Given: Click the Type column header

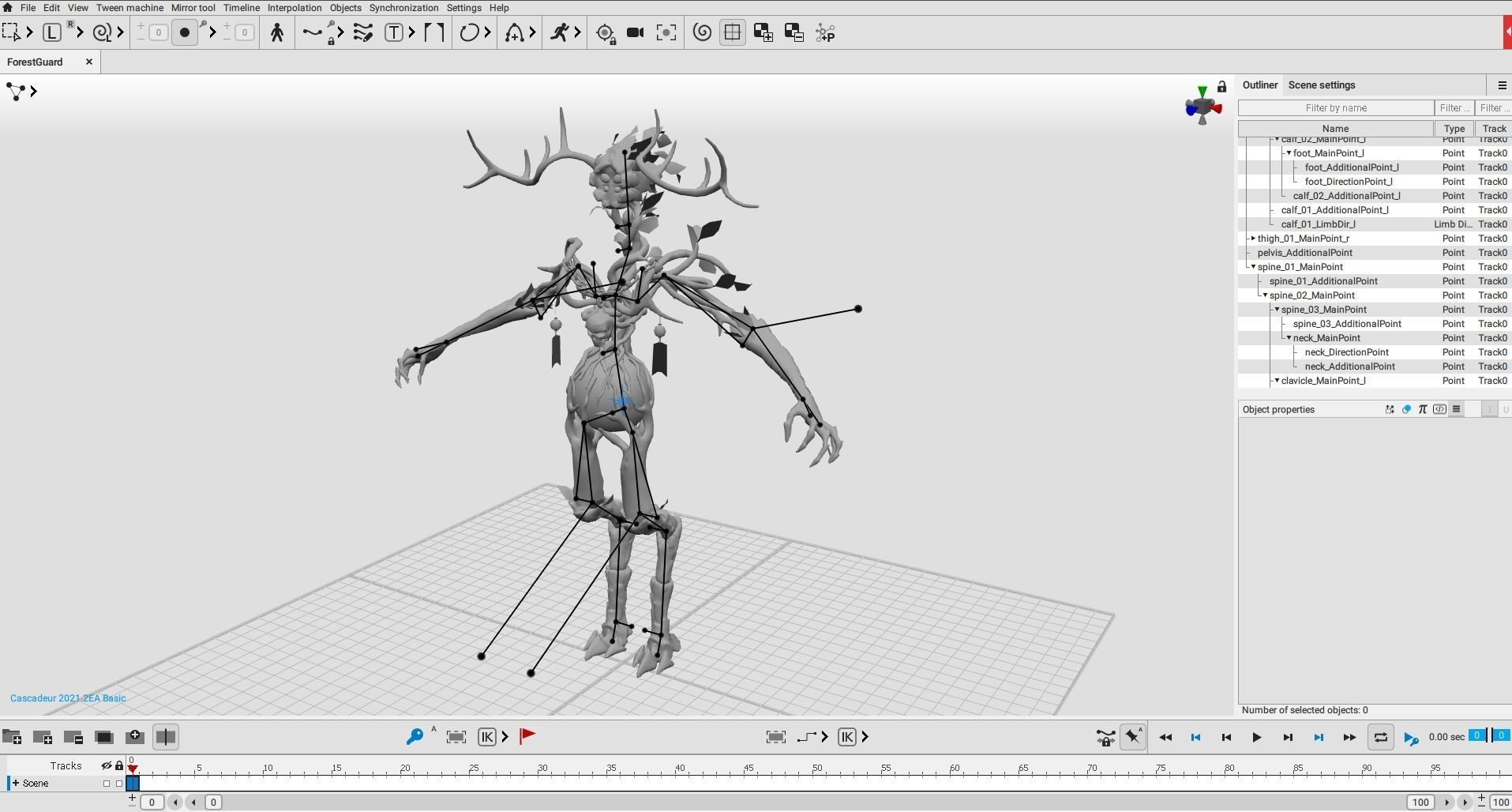Looking at the screenshot, I should [x=1454, y=129].
